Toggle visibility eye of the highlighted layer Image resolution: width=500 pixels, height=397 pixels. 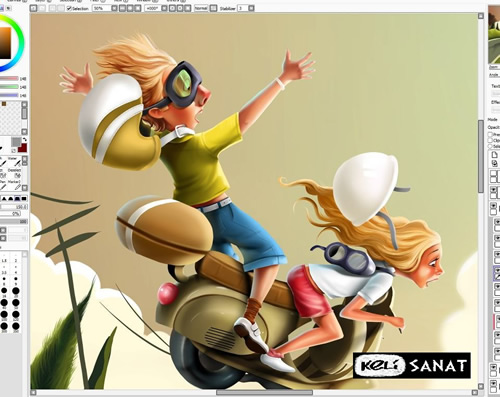(497, 271)
